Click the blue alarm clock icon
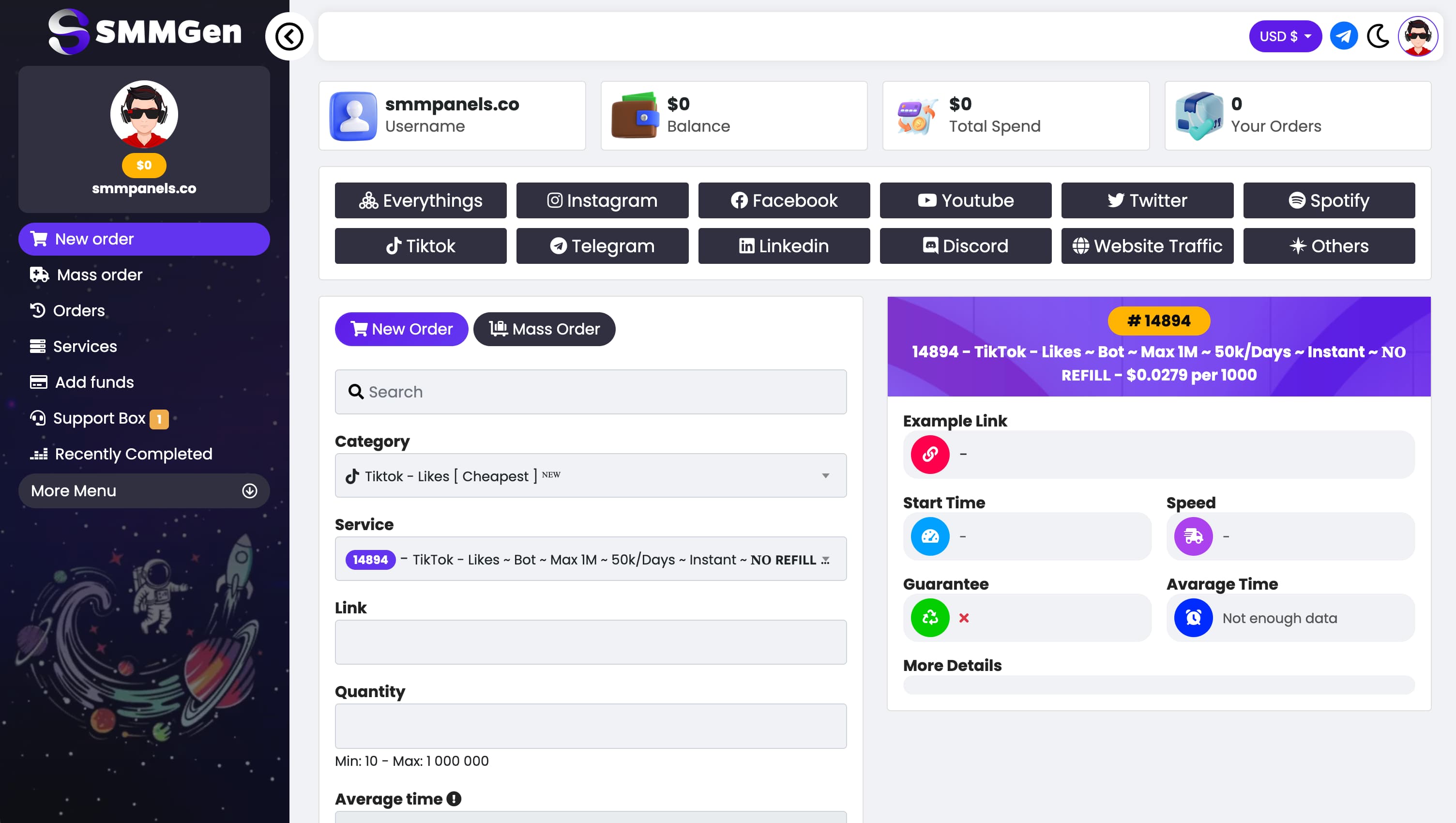 (1193, 618)
